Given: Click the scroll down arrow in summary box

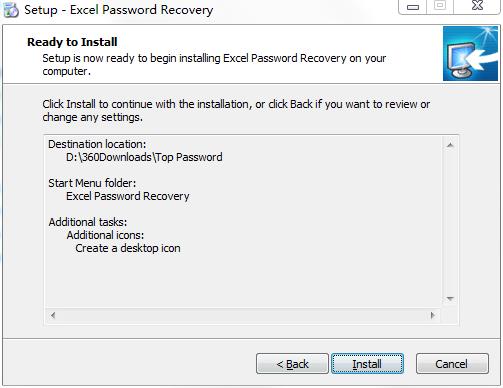Looking at the screenshot, I should click(x=450, y=299).
